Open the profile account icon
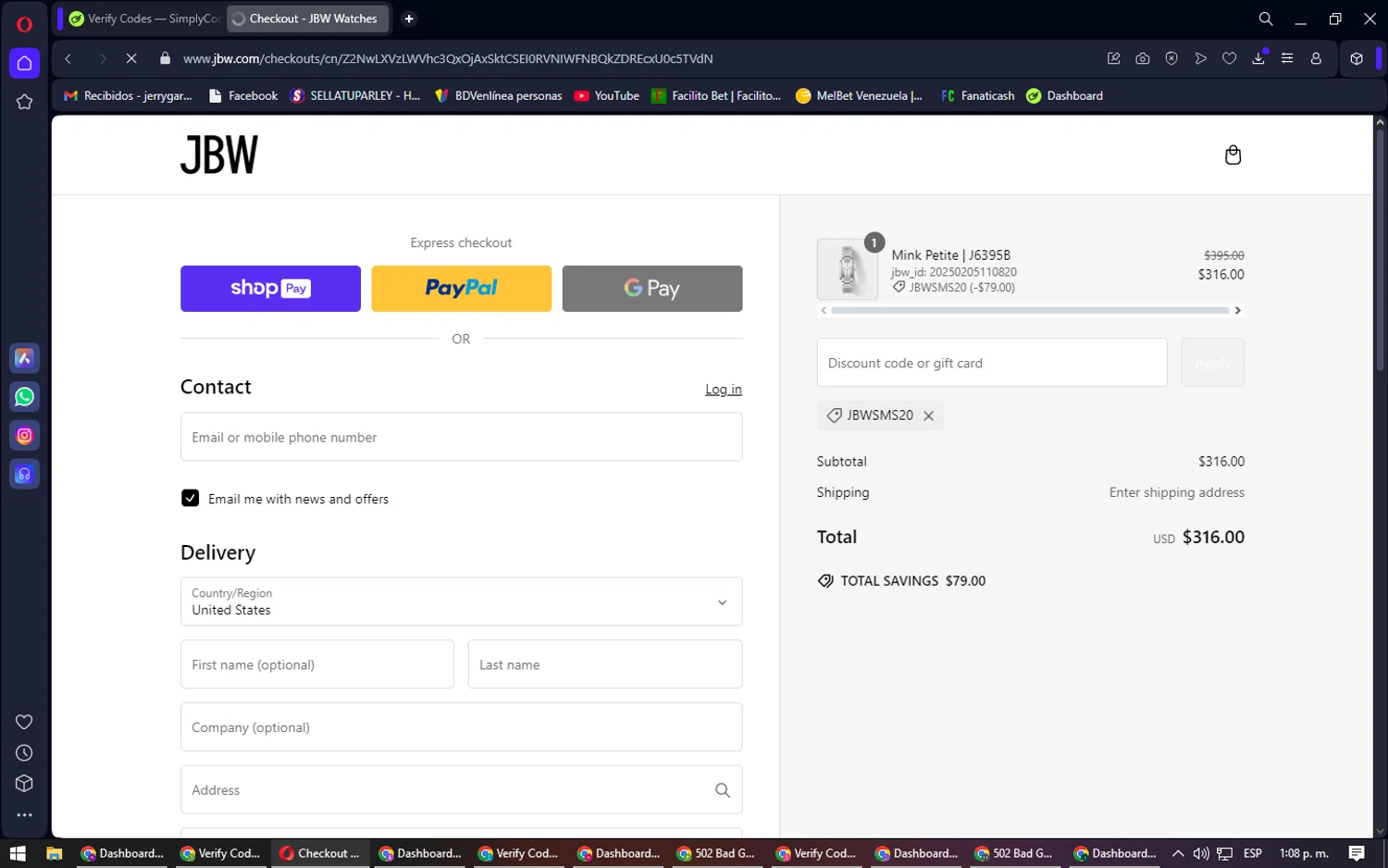The height and width of the screenshot is (868, 1388). (1316, 58)
